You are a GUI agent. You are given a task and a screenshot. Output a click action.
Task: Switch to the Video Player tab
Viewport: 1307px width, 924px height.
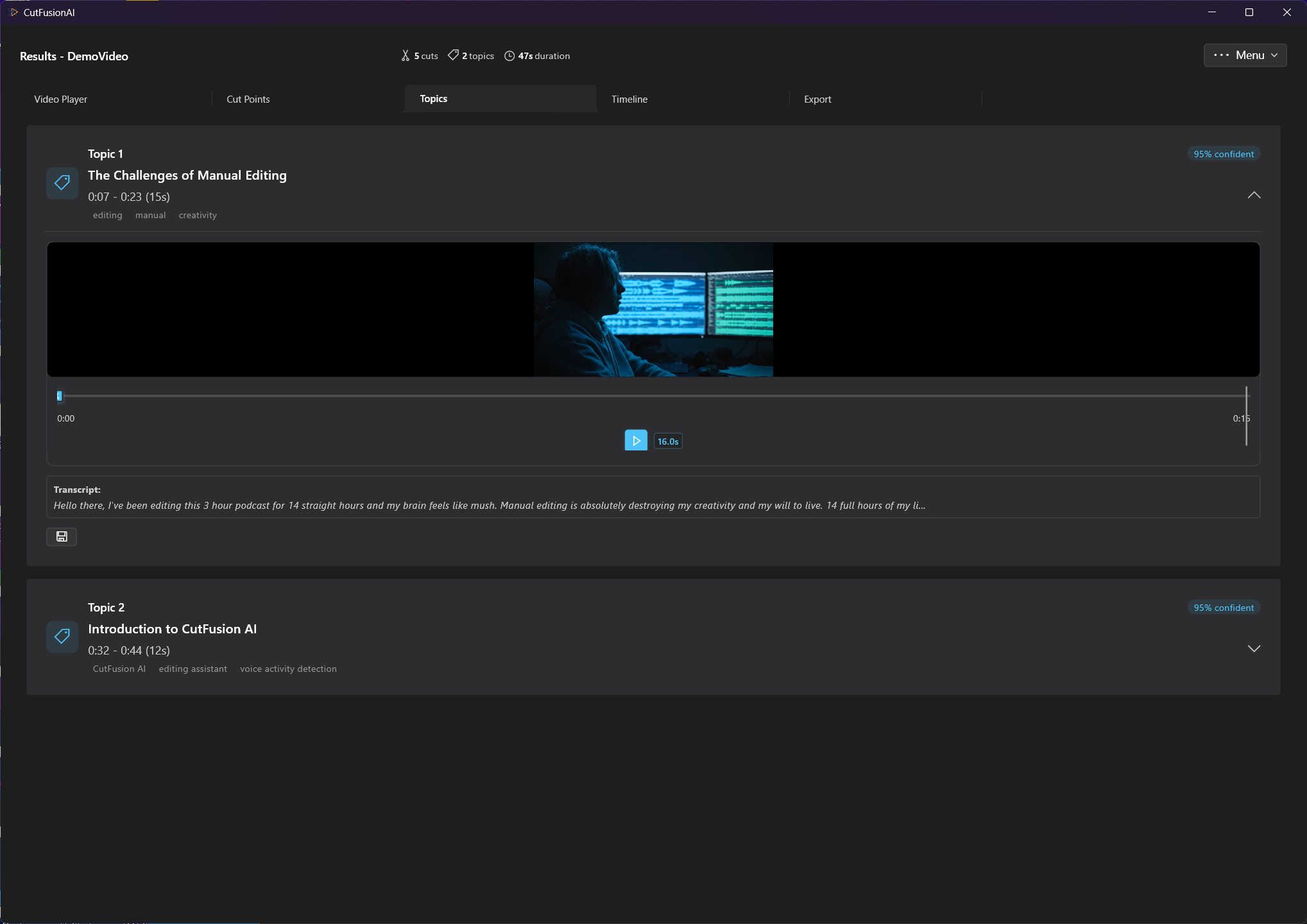coord(61,99)
